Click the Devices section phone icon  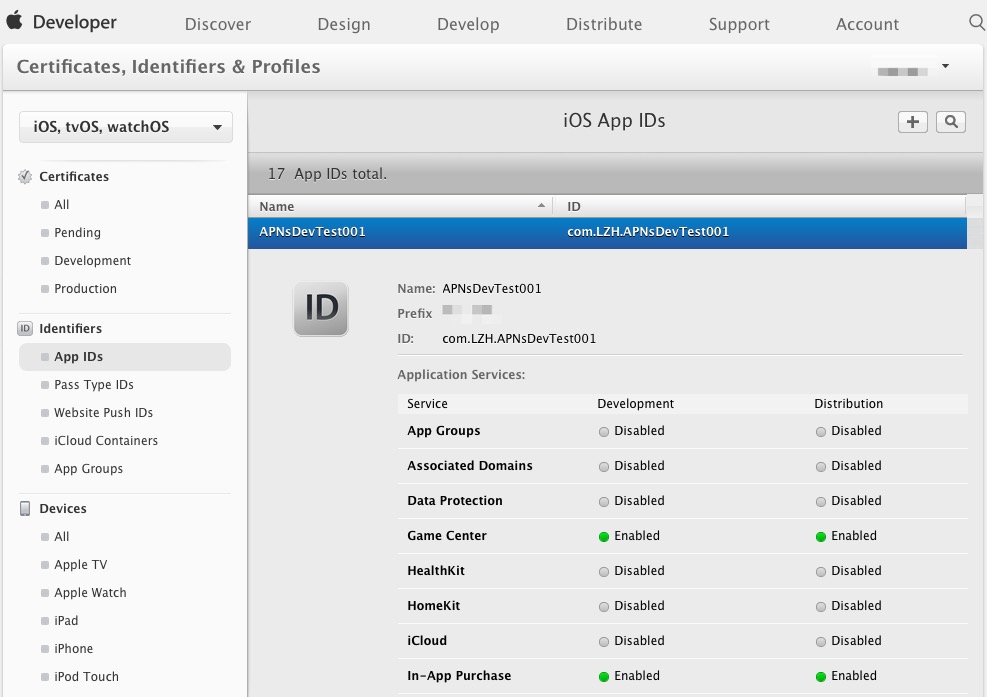(25, 509)
